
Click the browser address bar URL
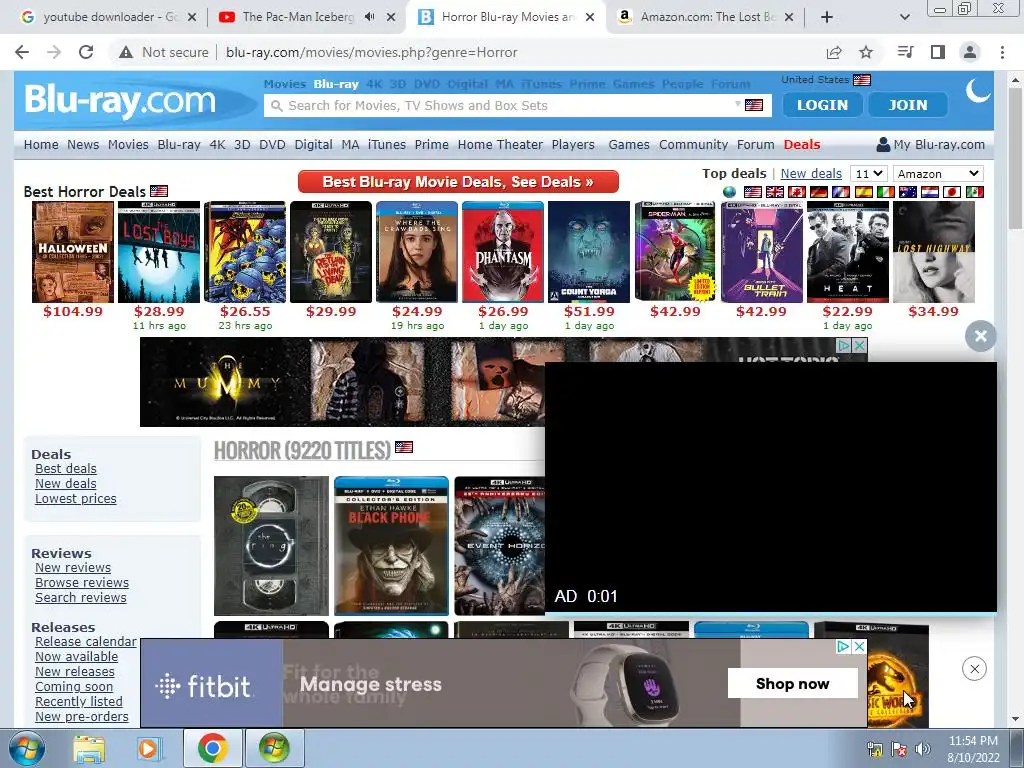tap(372, 52)
